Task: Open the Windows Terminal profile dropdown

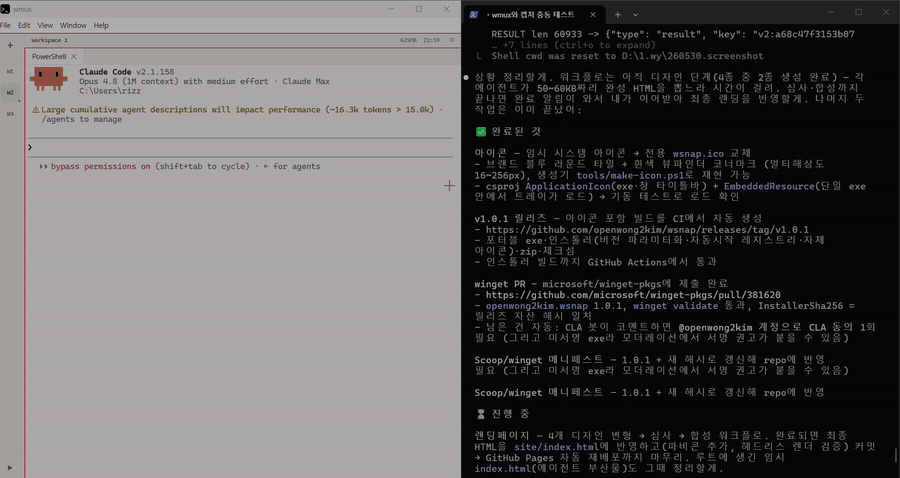Action: pyautogui.click(x=635, y=14)
